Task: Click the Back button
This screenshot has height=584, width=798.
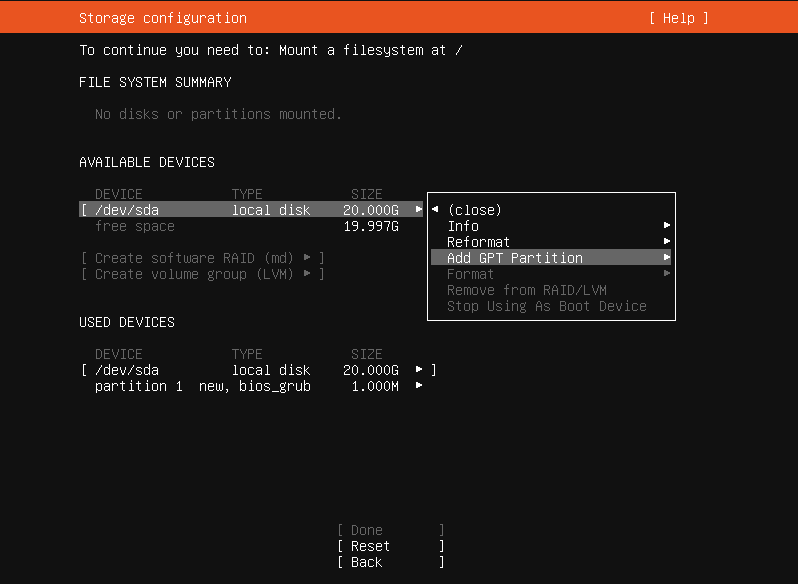Action: click(390, 562)
